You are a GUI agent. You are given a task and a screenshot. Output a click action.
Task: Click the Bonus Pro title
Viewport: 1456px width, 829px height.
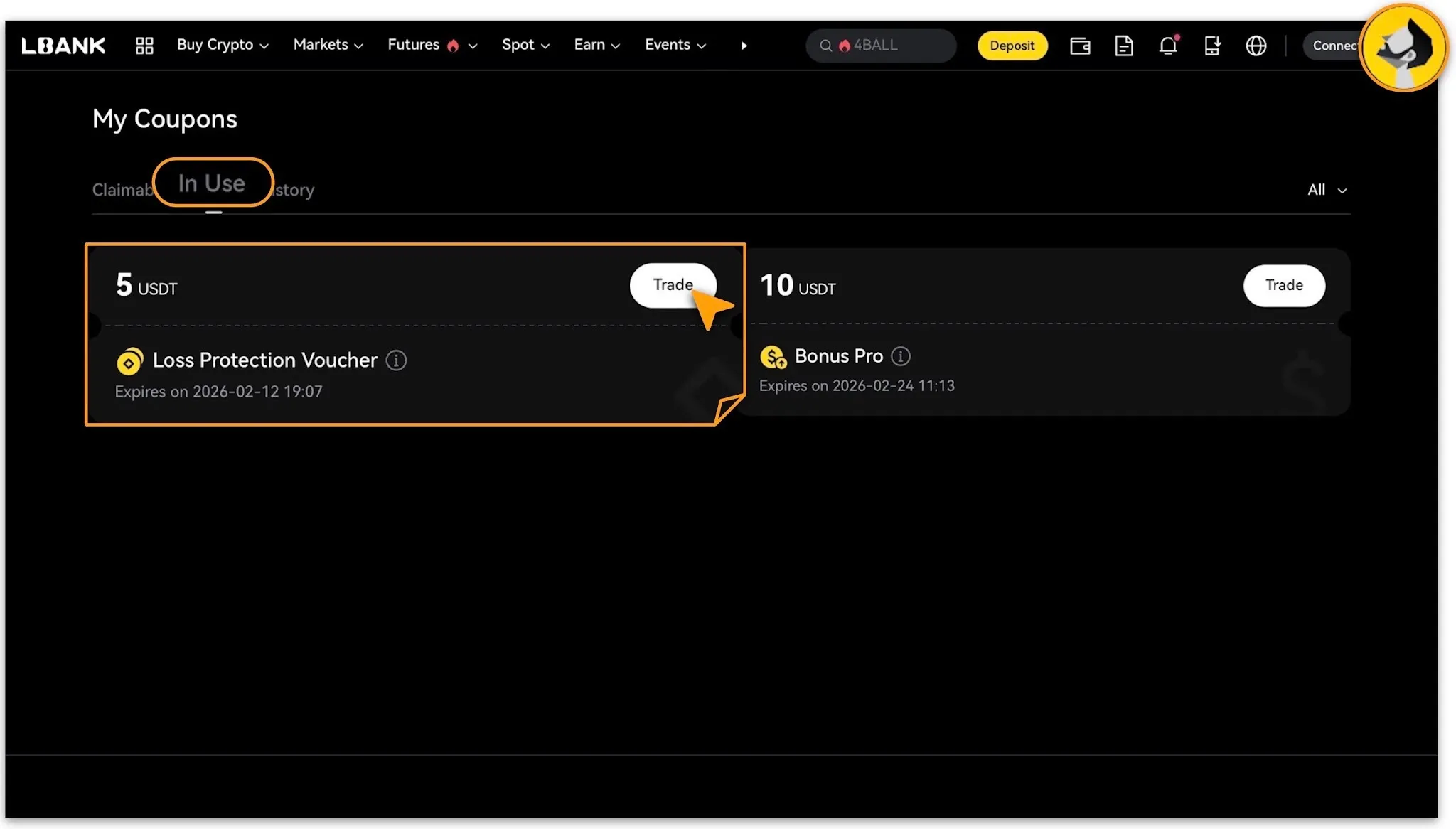pos(839,356)
